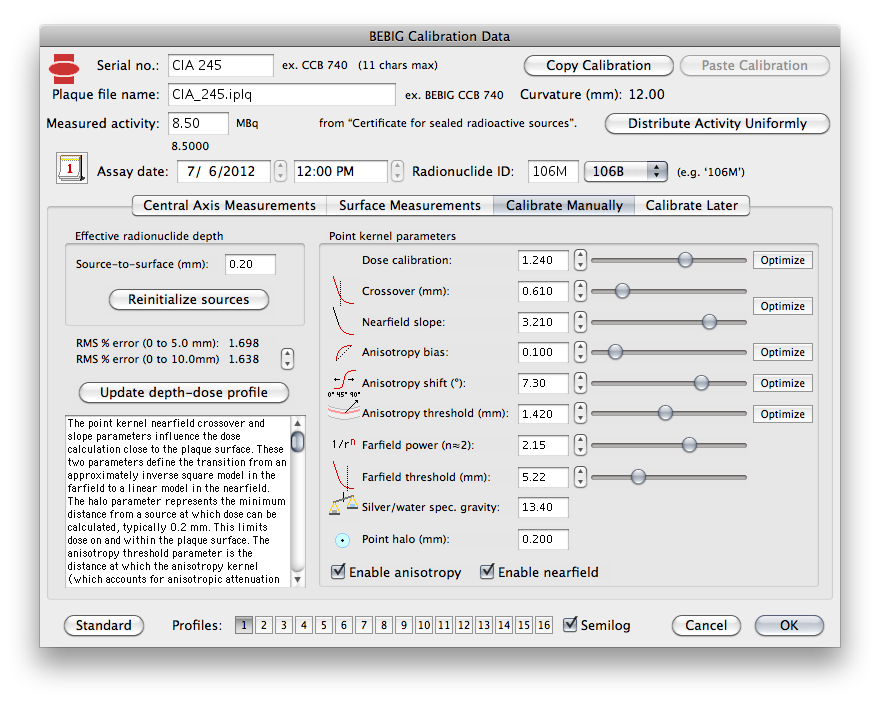Click the Farfield power stepper
The height and width of the screenshot is (702, 880).
pyautogui.click(x=580, y=445)
